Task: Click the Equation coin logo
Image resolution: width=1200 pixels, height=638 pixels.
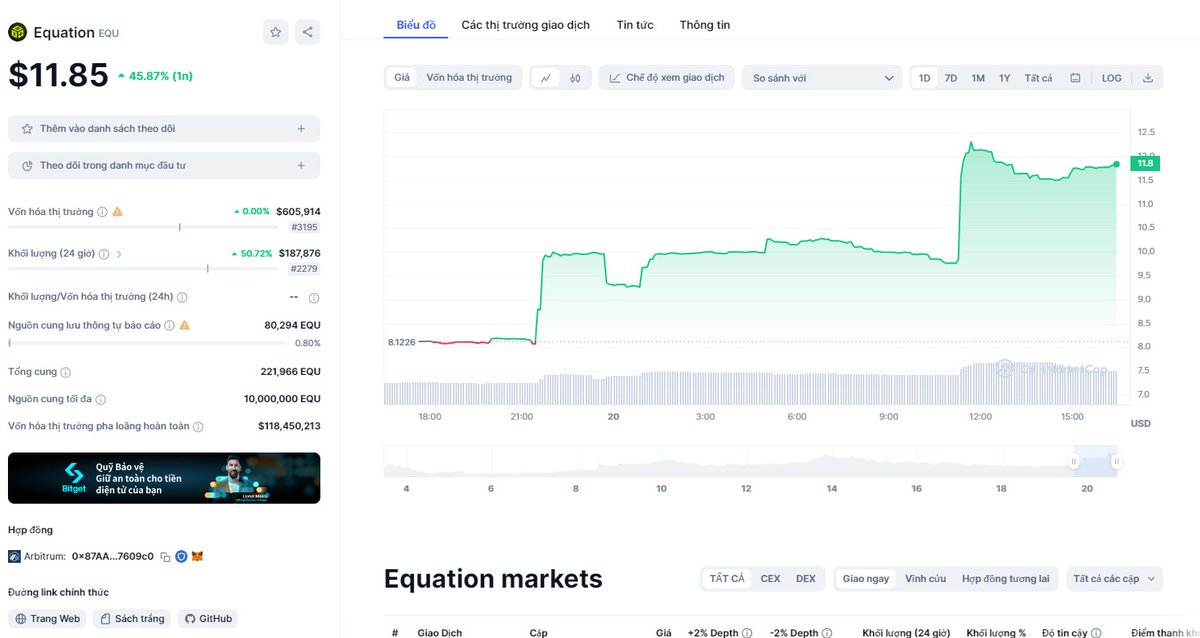Action: [x=18, y=33]
